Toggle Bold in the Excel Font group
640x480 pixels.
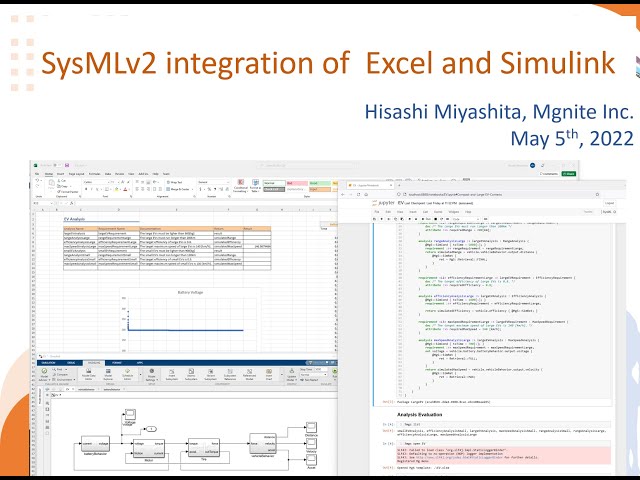pyautogui.click(x=86, y=189)
